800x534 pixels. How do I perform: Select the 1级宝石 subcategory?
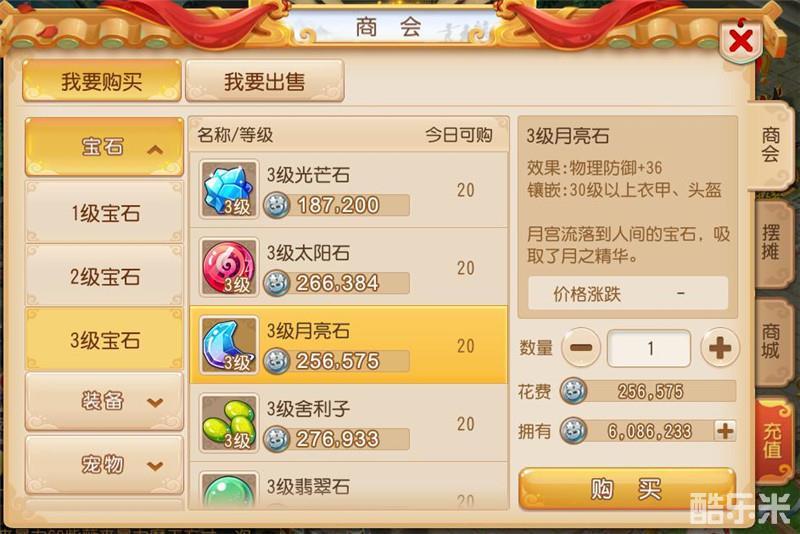click(105, 213)
